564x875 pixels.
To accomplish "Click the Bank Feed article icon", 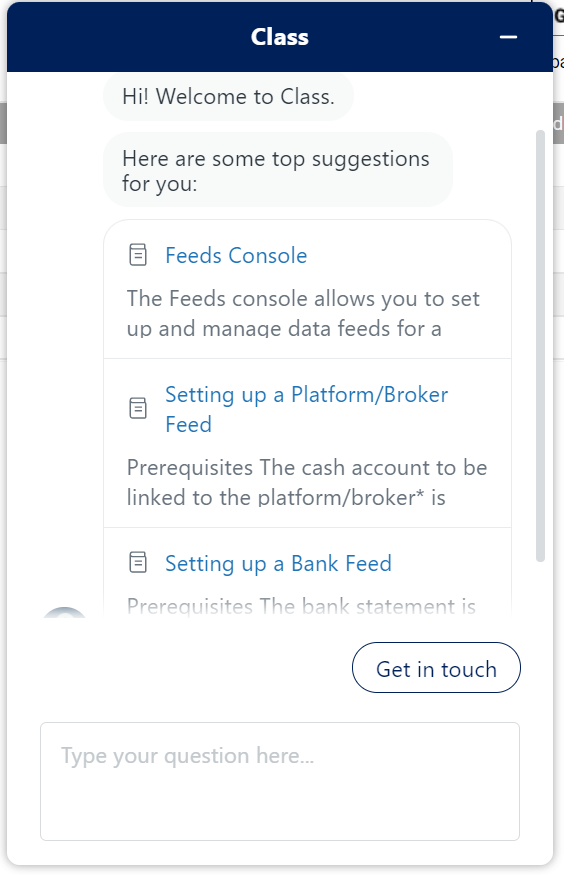I will [138, 562].
